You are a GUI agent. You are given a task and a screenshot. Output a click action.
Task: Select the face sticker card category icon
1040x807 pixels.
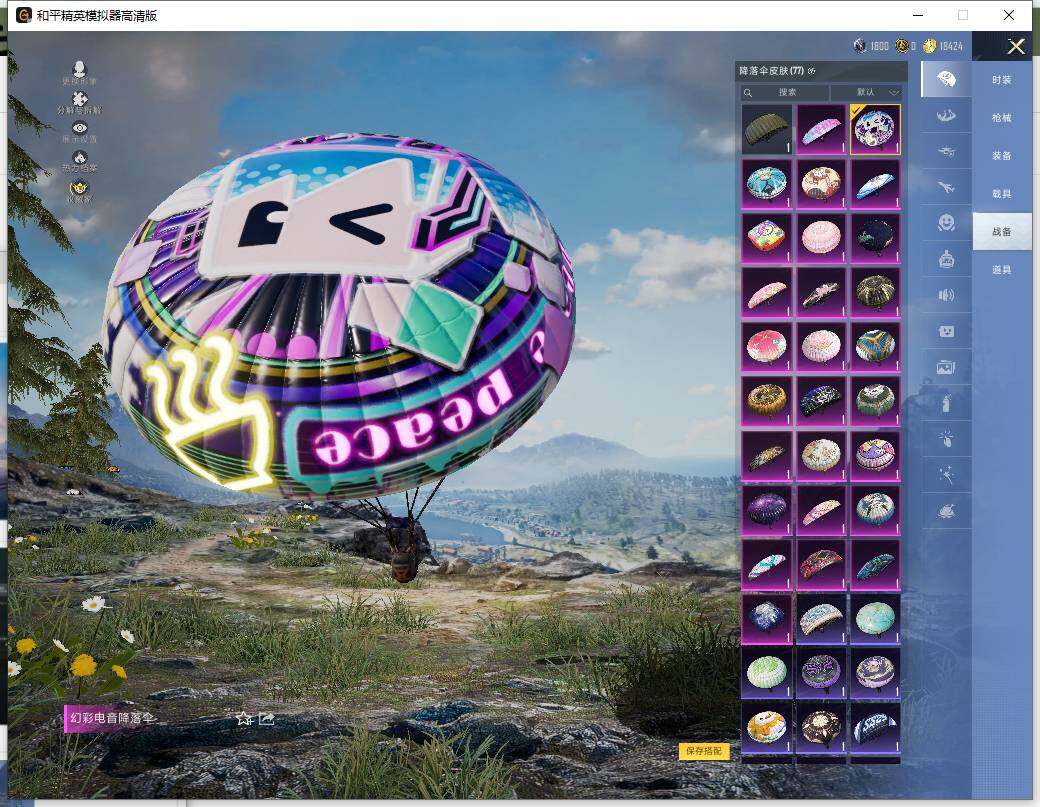pos(946,330)
